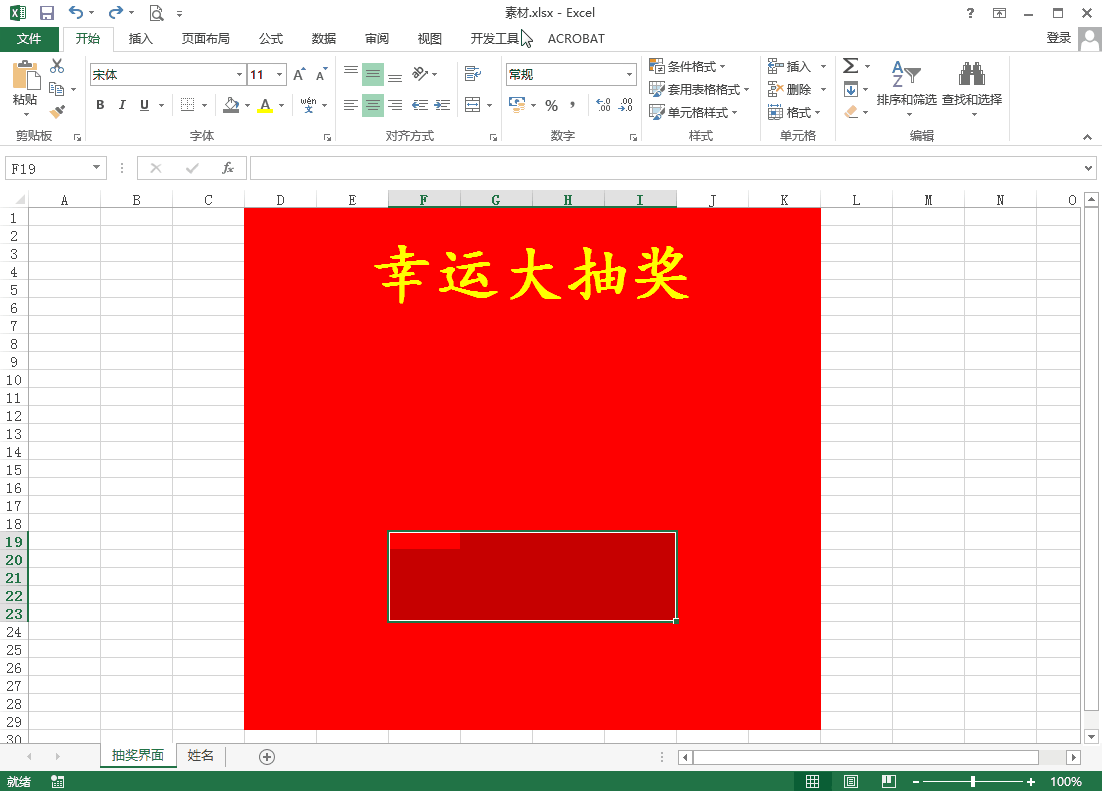Open the Name Box dropdown arrow

coord(96,168)
